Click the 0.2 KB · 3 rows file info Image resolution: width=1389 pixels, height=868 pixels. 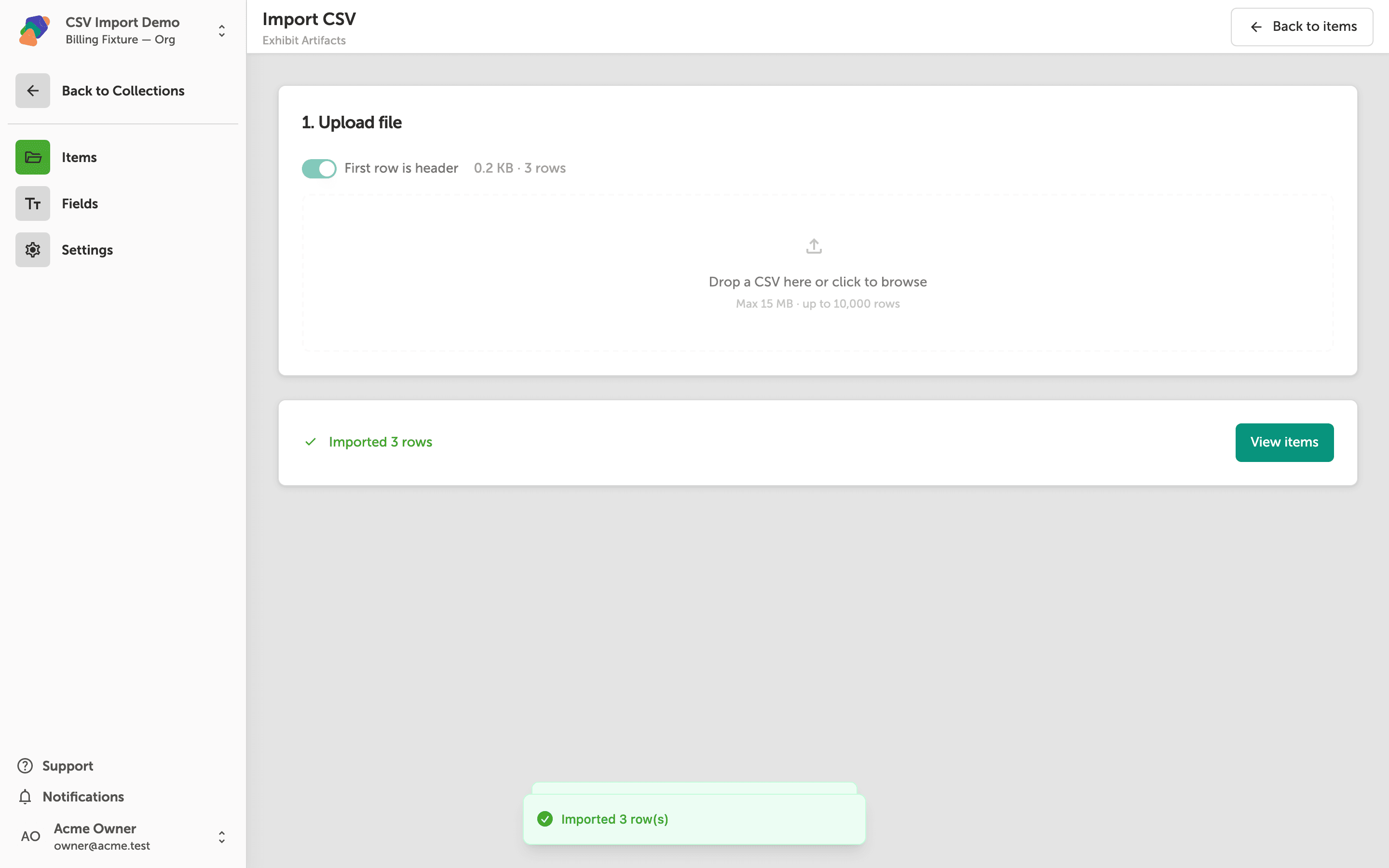coord(519,168)
